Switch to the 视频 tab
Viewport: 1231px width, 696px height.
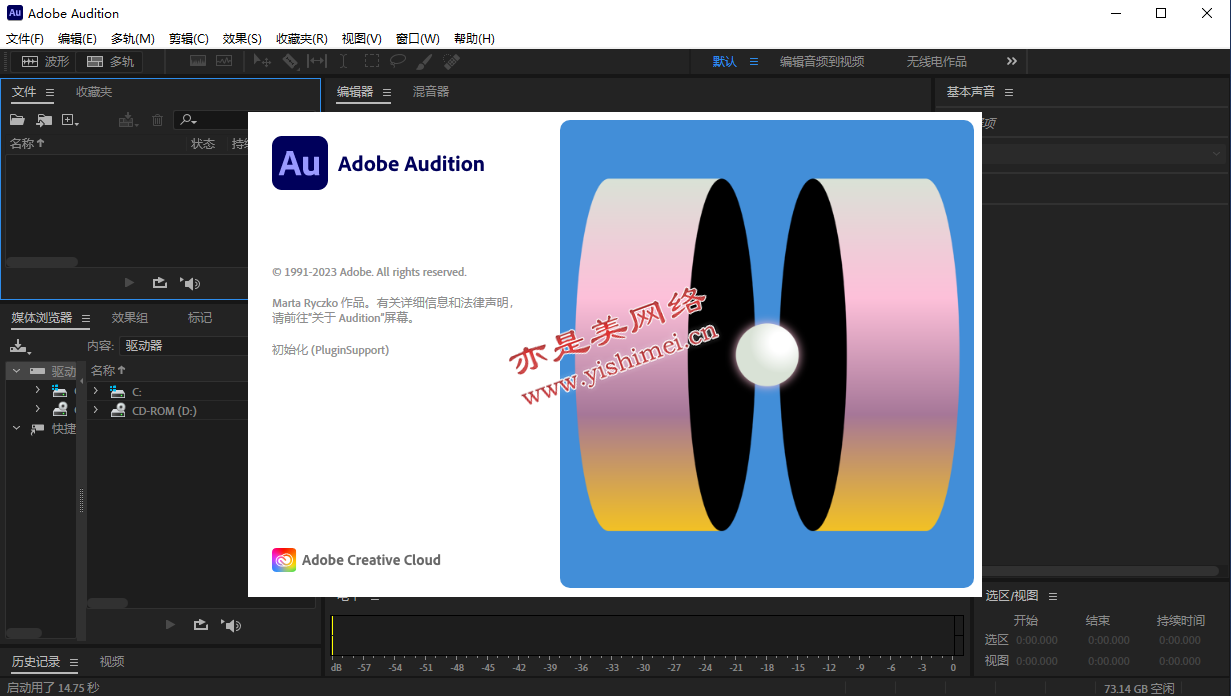[x=112, y=662]
